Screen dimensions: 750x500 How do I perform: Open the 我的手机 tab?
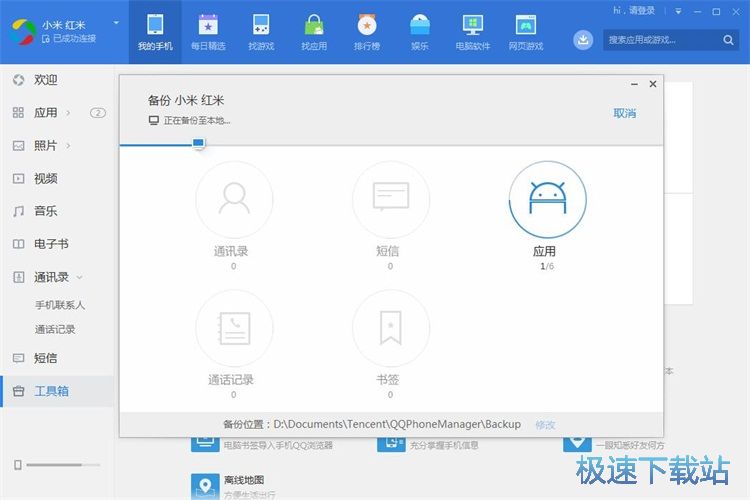(155, 32)
